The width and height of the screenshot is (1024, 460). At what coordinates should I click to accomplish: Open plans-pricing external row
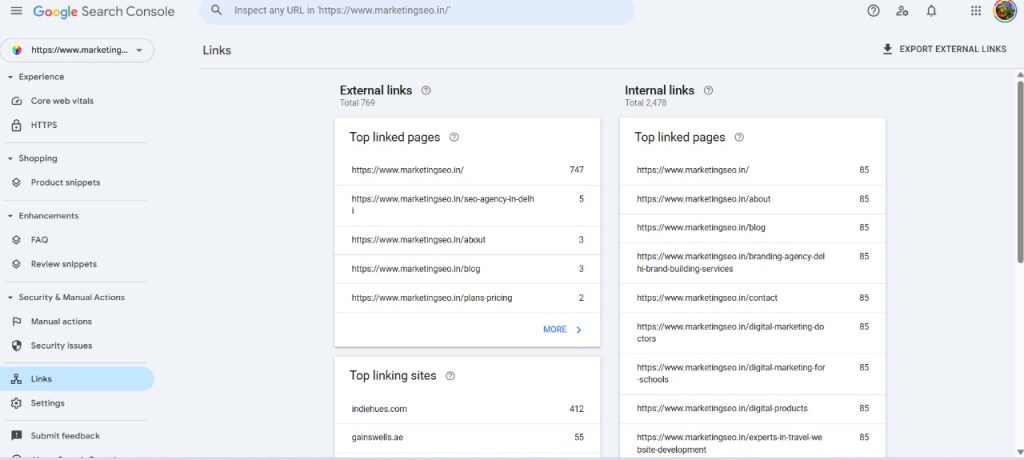pyautogui.click(x=468, y=298)
